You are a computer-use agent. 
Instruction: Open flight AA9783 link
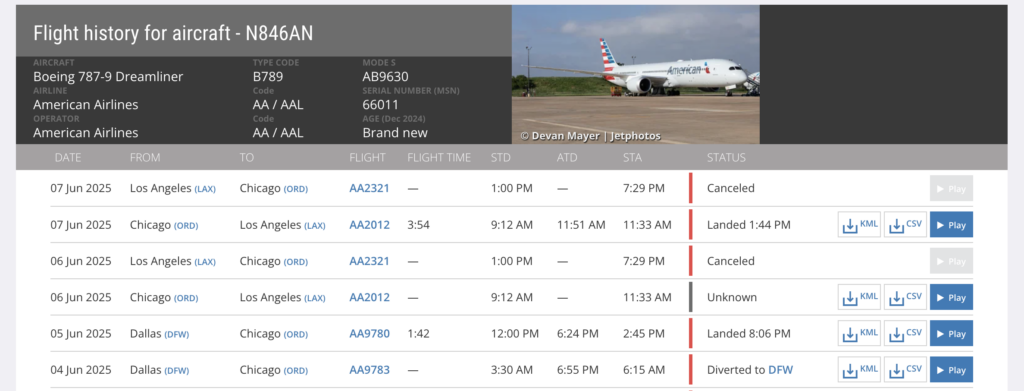pyautogui.click(x=369, y=369)
